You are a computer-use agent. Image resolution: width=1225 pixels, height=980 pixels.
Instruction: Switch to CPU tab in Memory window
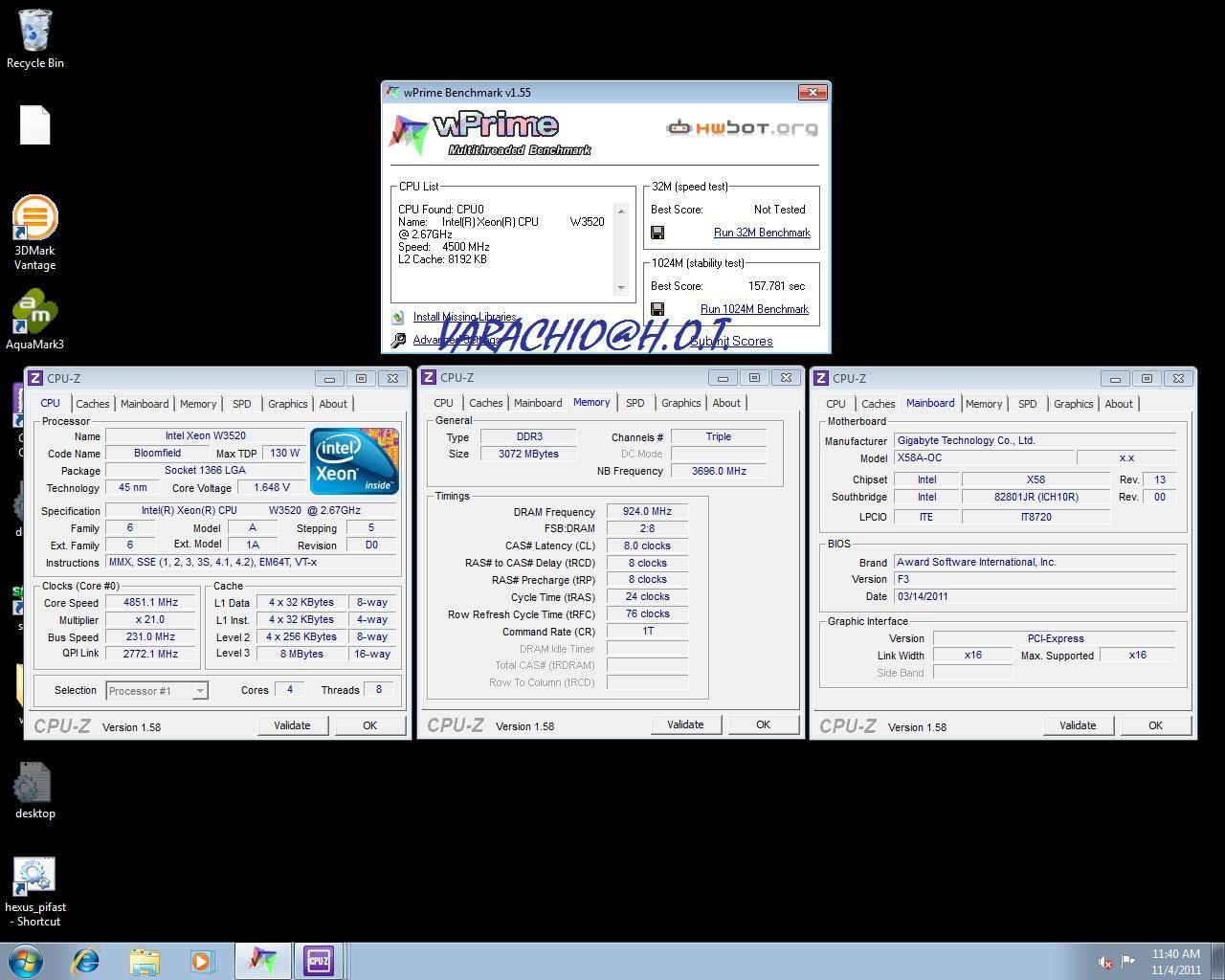443,403
